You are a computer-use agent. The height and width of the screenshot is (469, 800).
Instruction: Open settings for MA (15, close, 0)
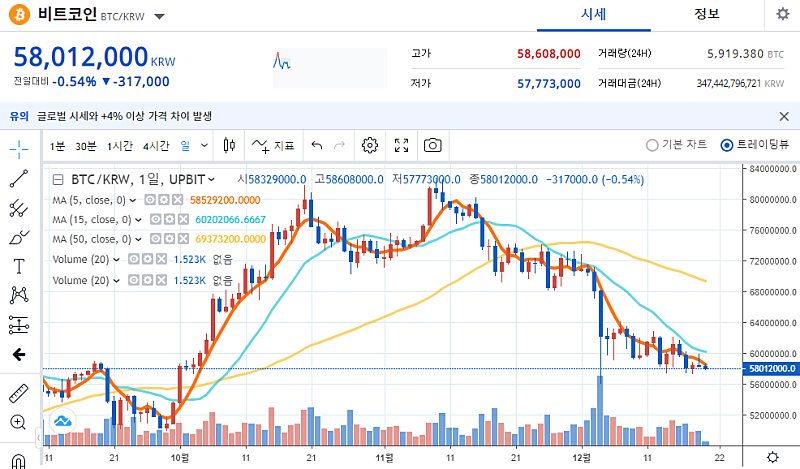[x=169, y=219]
